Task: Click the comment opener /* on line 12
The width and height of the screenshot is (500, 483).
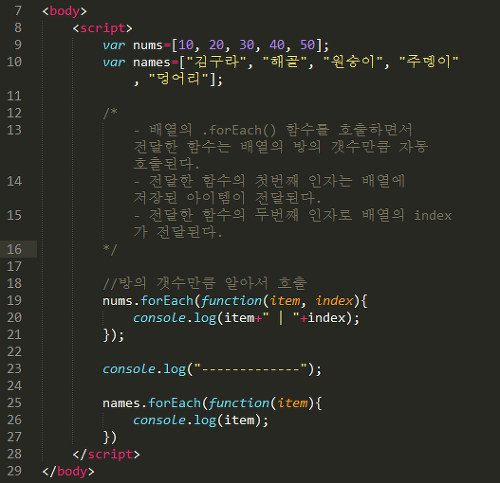Action: pyautogui.click(x=110, y=113)
